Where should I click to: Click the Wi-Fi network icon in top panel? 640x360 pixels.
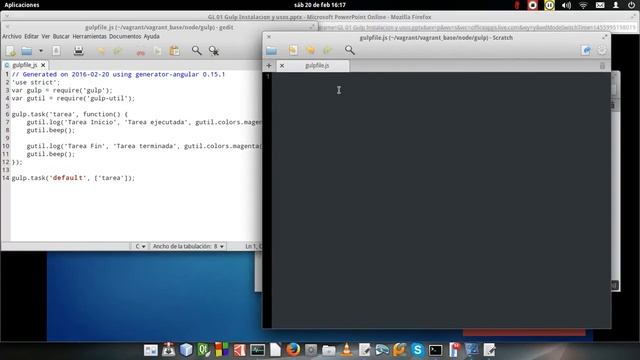[x=583, y=5]
